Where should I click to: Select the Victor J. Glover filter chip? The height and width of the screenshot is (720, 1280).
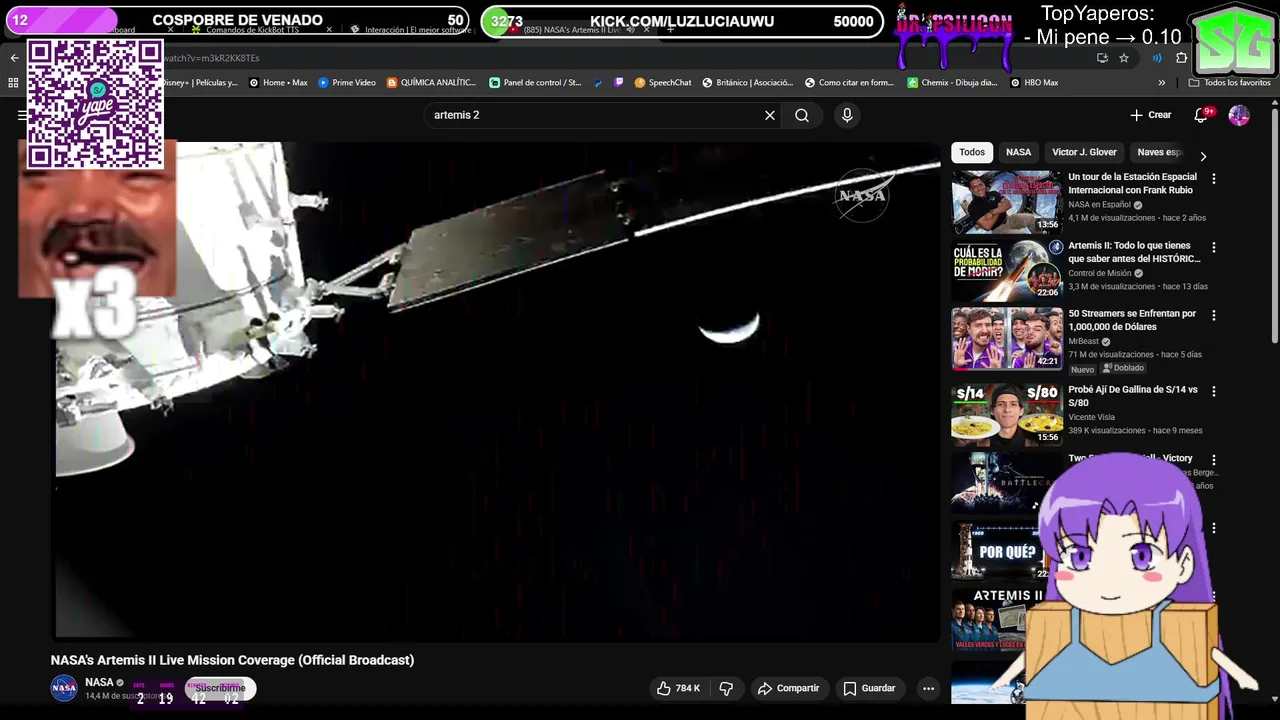point(1084,152)
